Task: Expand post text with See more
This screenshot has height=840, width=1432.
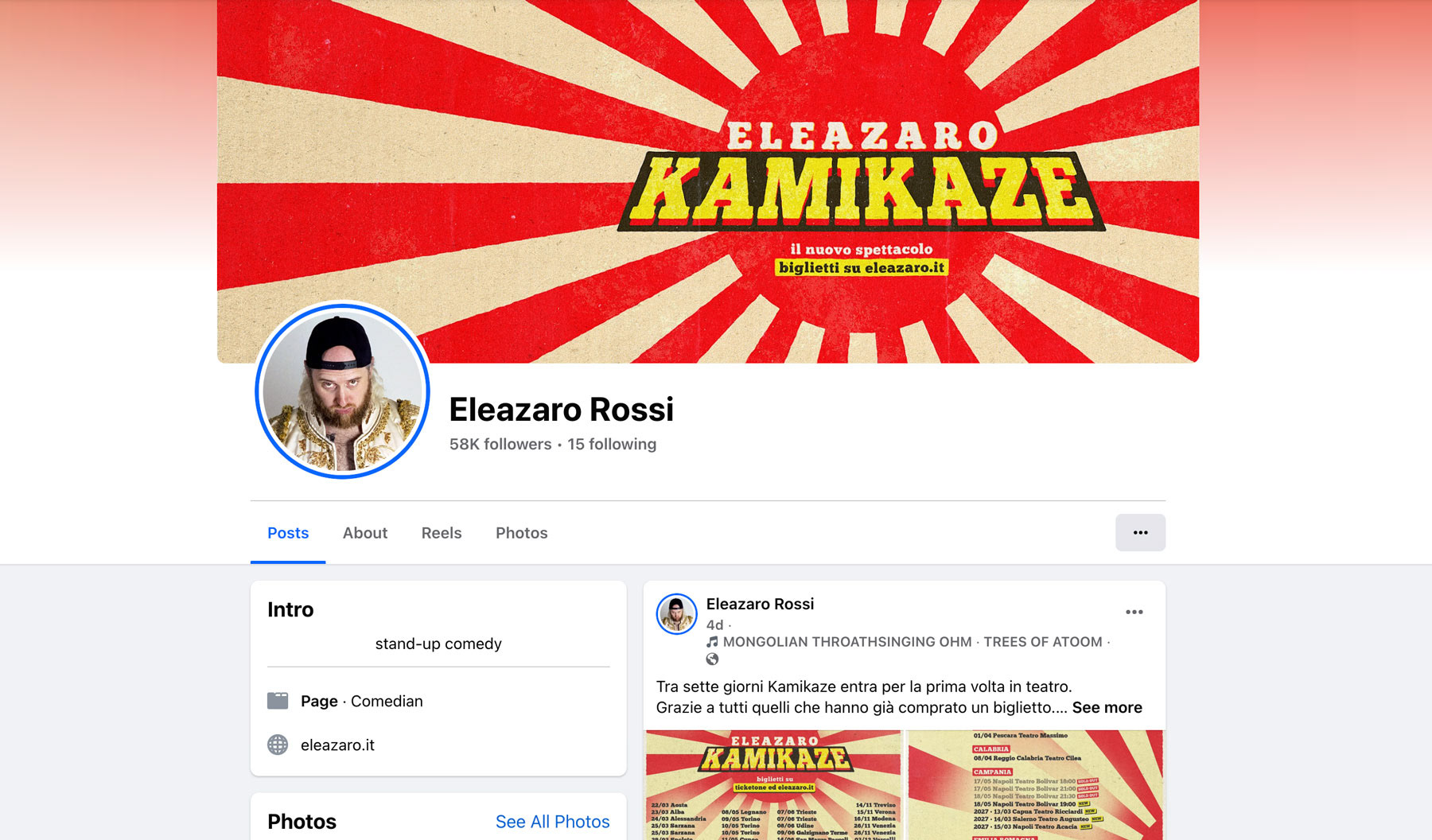Action: [x=1107, y=707]
